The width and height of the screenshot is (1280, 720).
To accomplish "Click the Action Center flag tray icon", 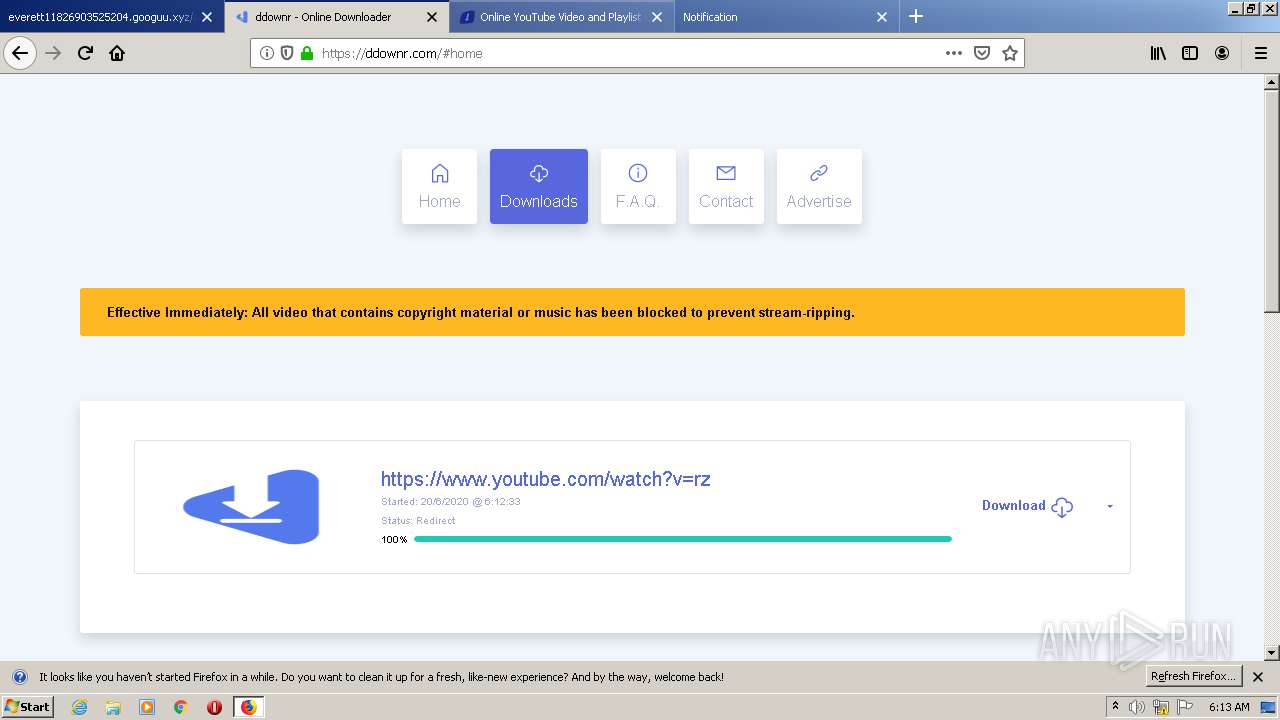I will point(1185,707).
